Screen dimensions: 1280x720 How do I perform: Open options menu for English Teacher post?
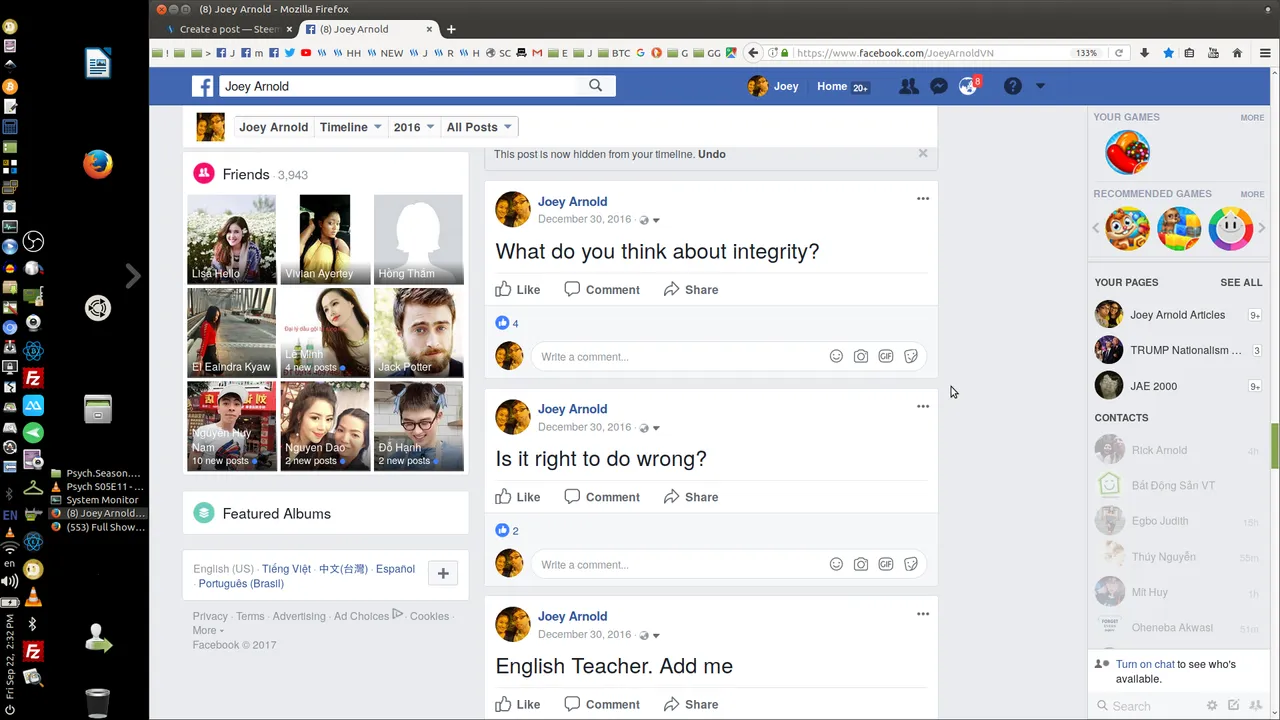pos(923,614)
